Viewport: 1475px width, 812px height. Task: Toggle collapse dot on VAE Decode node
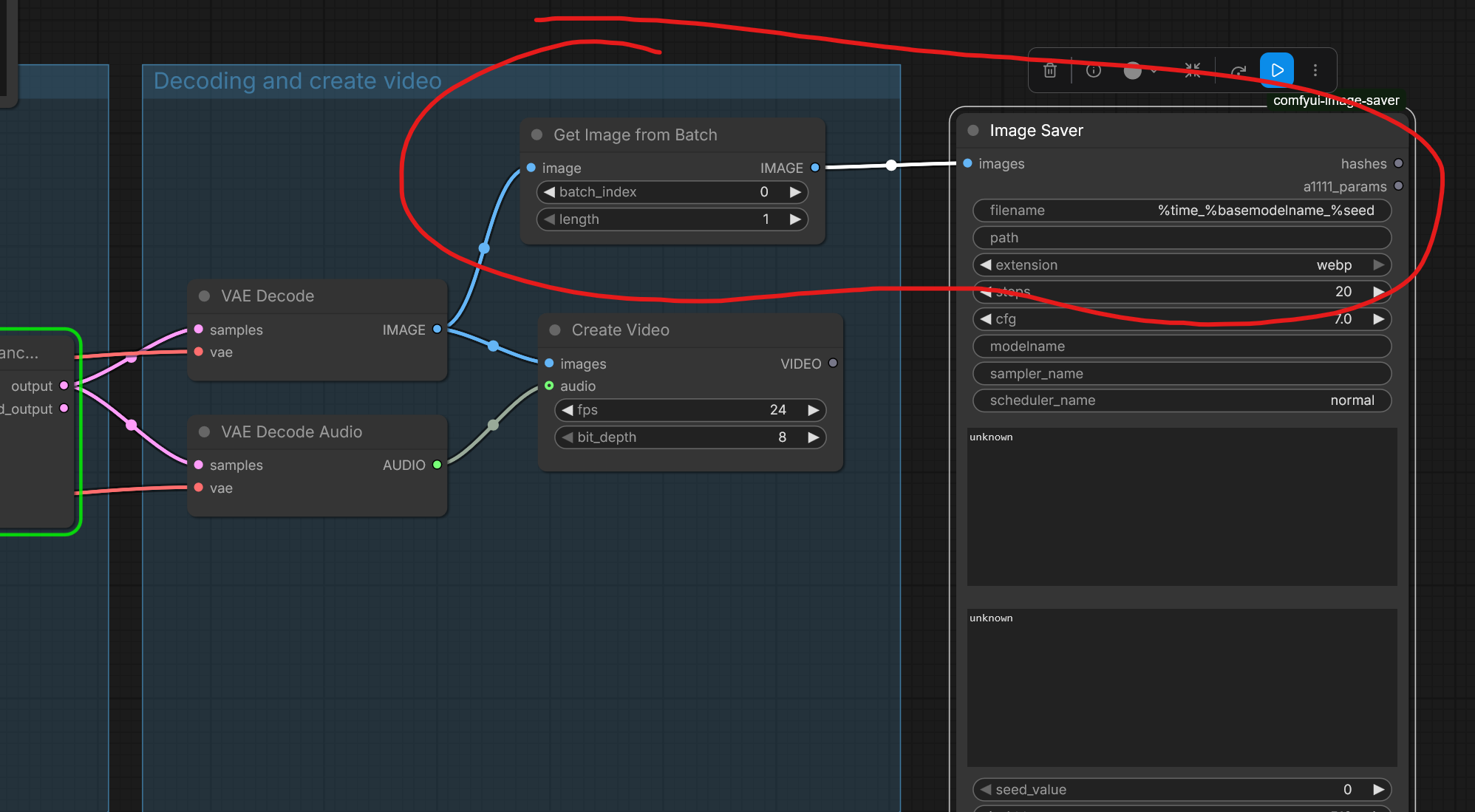pyautogui.click(x=205, y=296)
